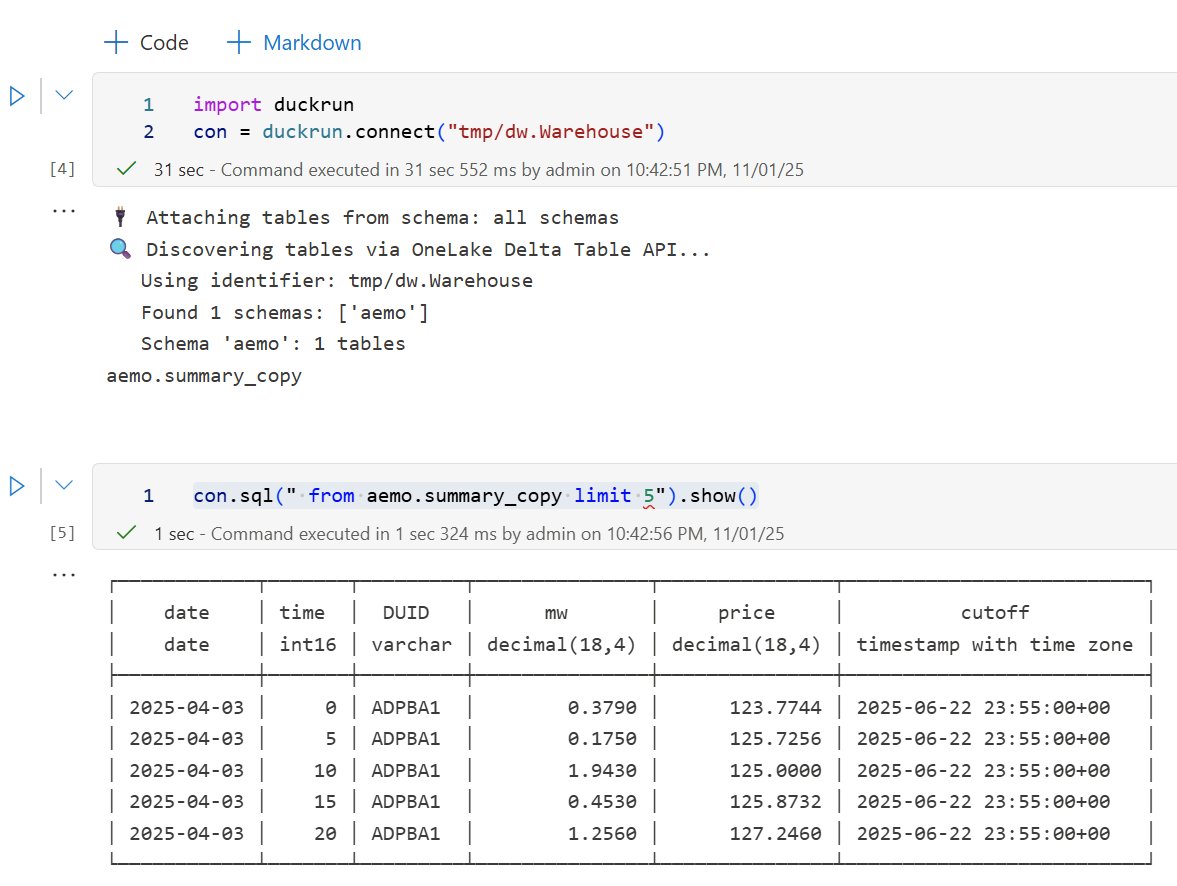Click output line "Found 1 schemas: ['aemo']"

[x=284, y=312]
